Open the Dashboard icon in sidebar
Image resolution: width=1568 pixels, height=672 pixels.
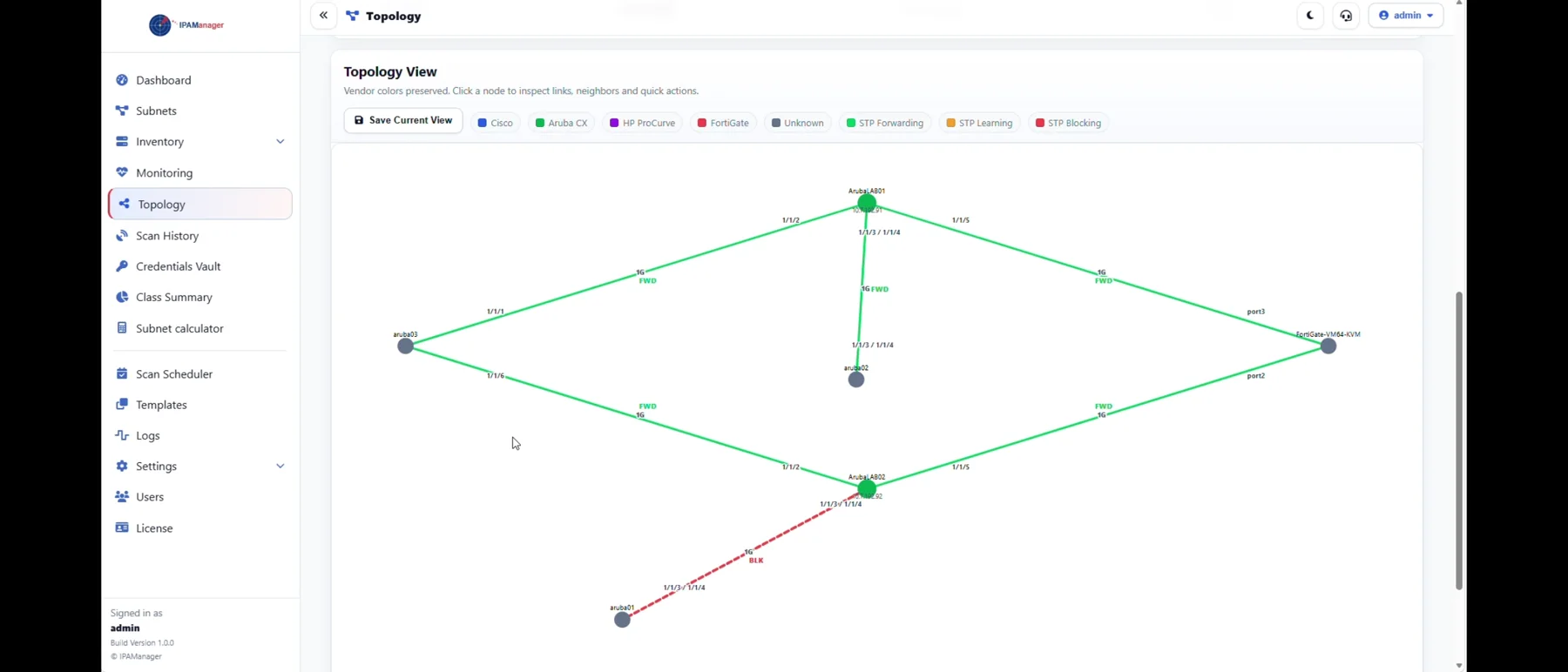click(x=122, y=80)
